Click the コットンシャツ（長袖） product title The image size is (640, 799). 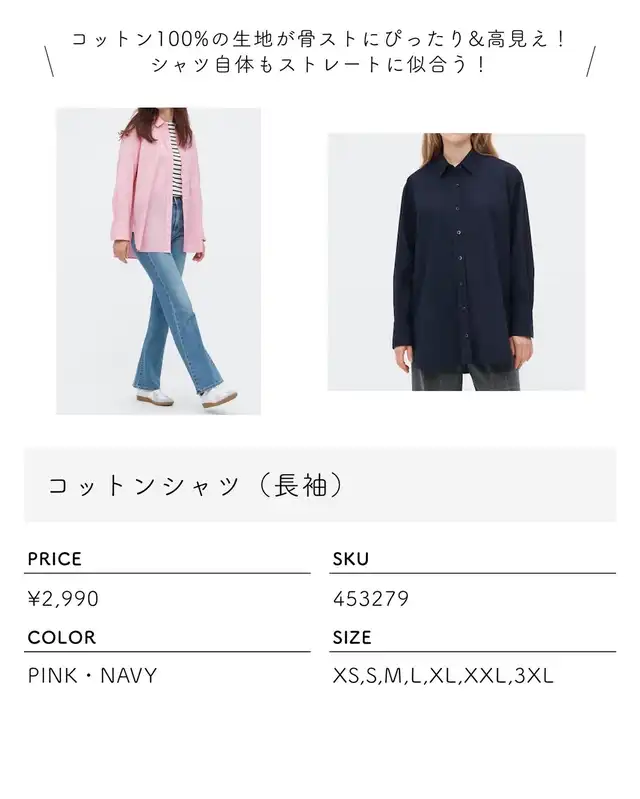pos(195,485)
